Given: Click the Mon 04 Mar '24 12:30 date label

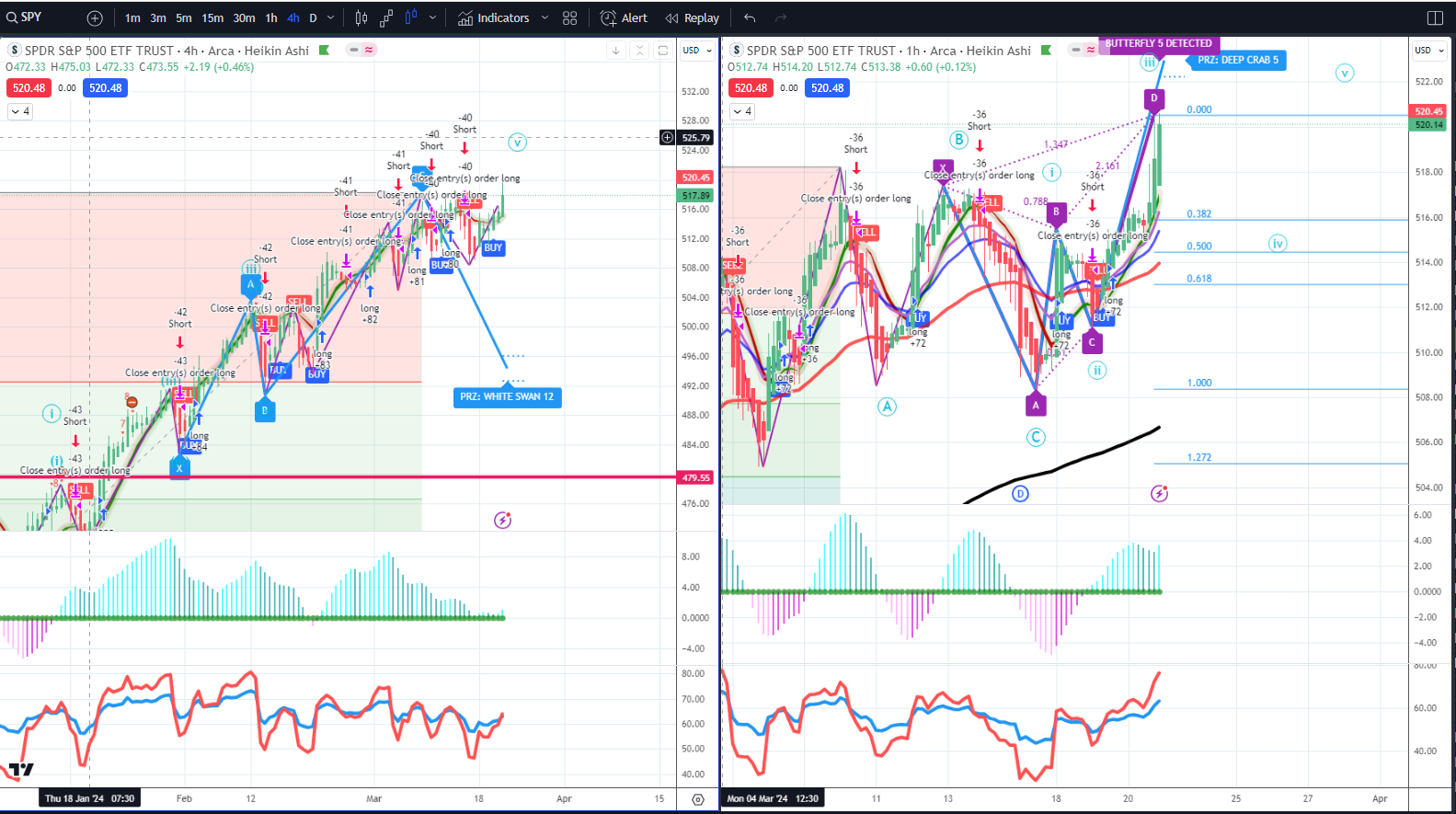Looking at the screenshot, I should tap(773, 798).
